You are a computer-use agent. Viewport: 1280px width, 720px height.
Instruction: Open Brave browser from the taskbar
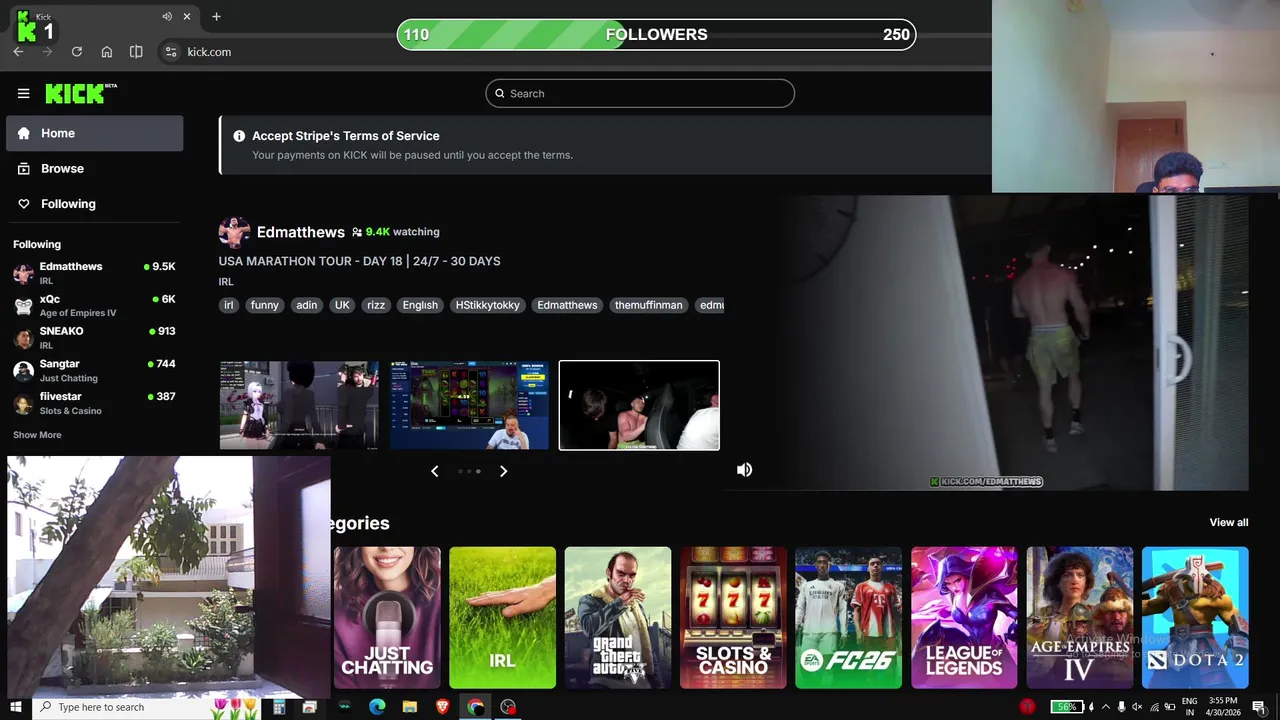click(x=443, y=707)
